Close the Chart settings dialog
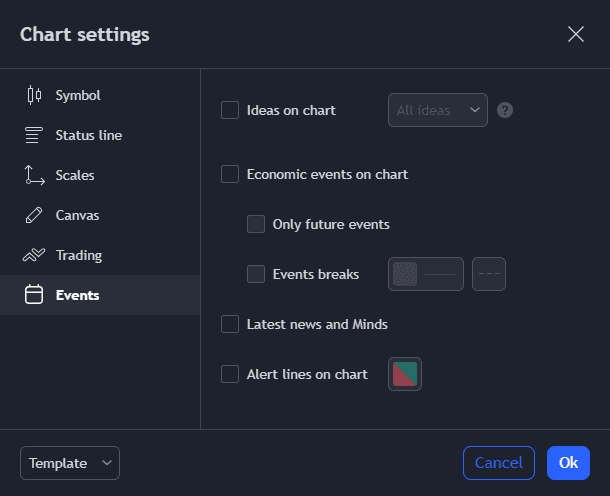 [576, 35]
